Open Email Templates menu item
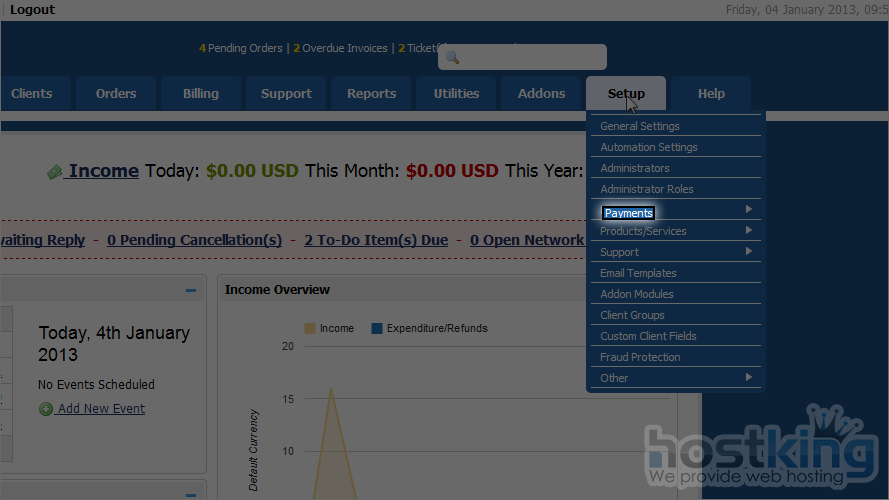The height and width of the screenshot is (500, 889). click(x=638, y=273)
